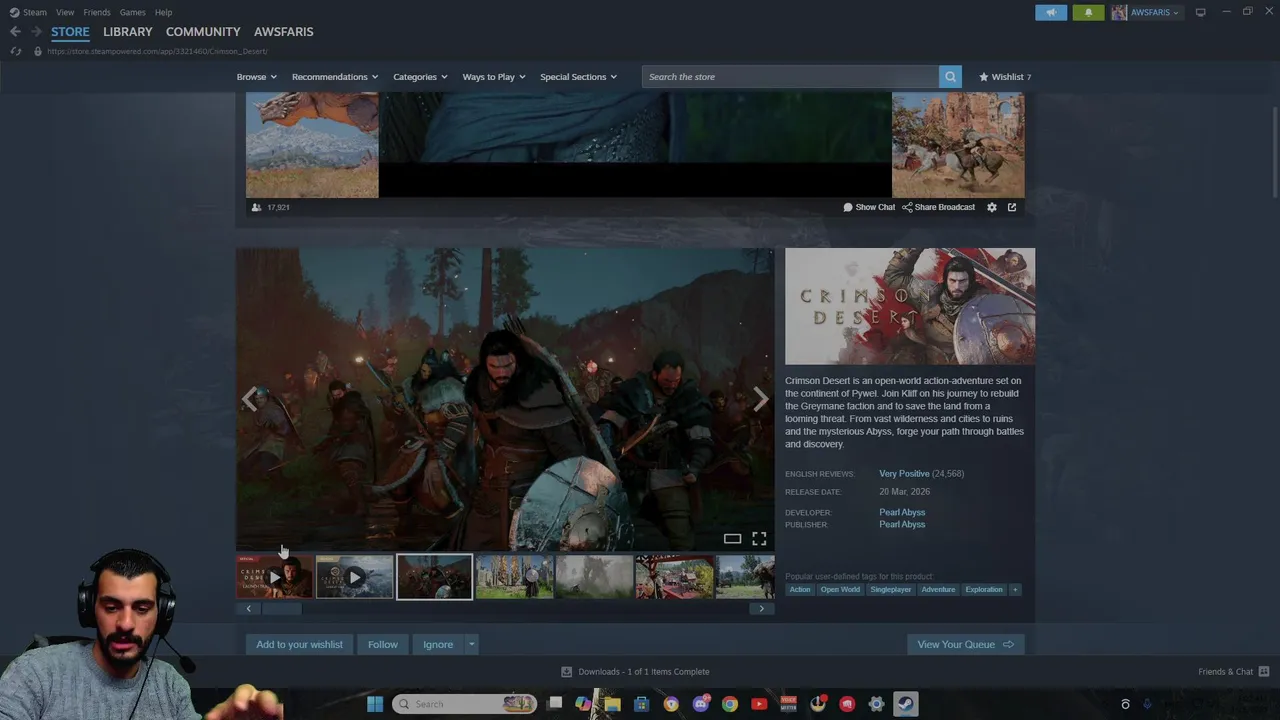This screenshot has width=1280, height=720.
Task: Click the Downloads status icon
Action: pyautogui.click(x=566, y=672)
